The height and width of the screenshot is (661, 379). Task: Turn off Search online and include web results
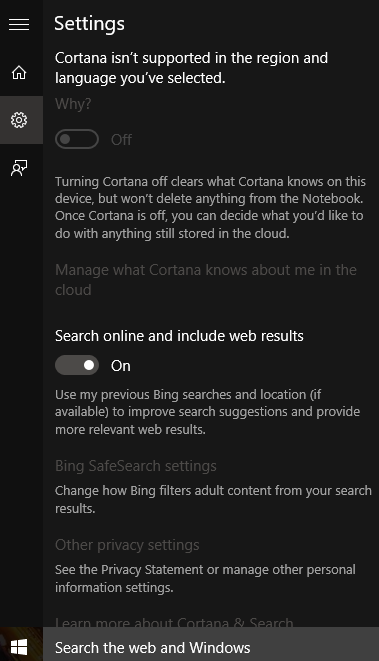[77, 365]
